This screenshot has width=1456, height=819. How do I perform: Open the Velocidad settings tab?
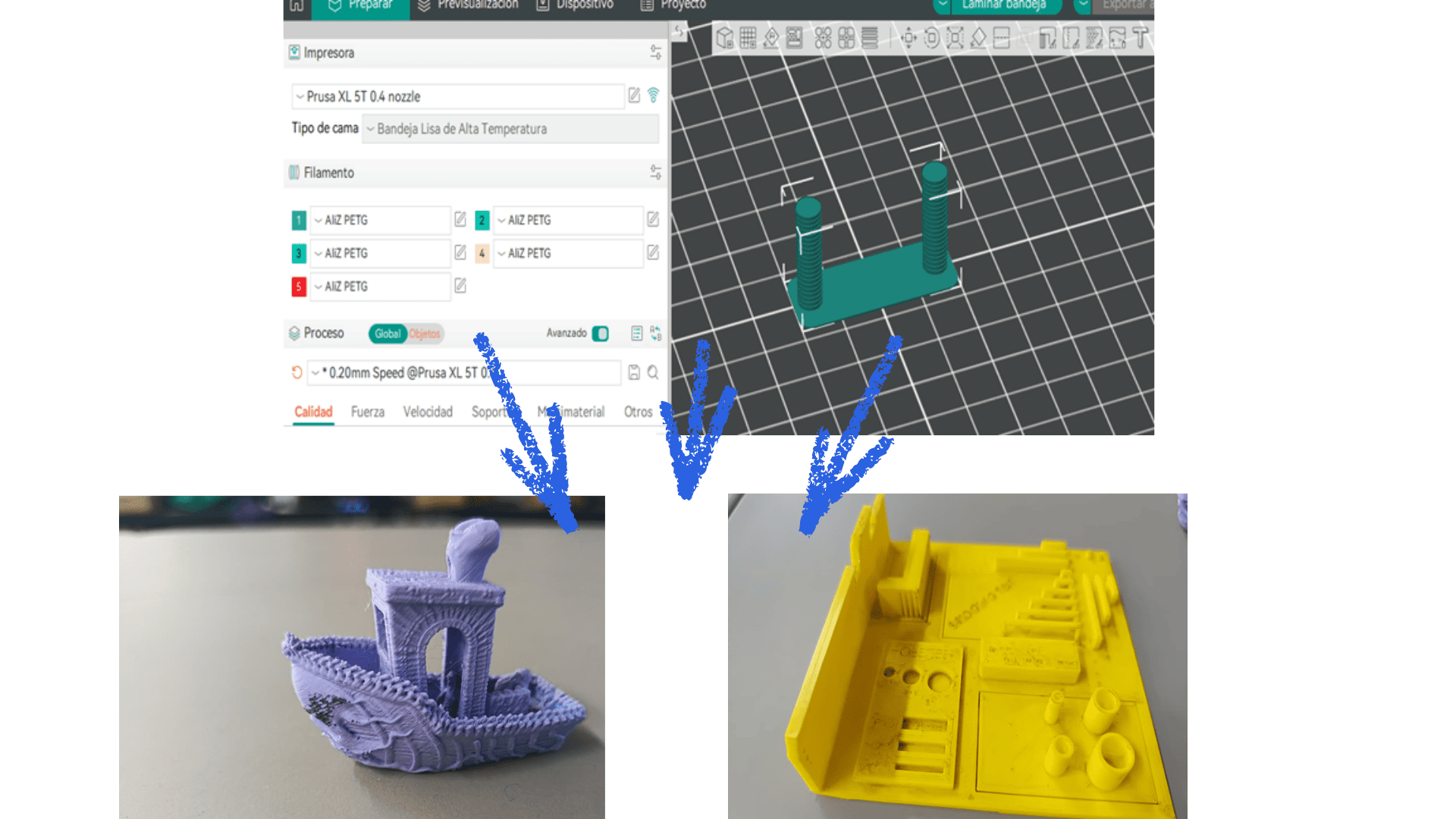pyautogui.click(x=427, y=412)
